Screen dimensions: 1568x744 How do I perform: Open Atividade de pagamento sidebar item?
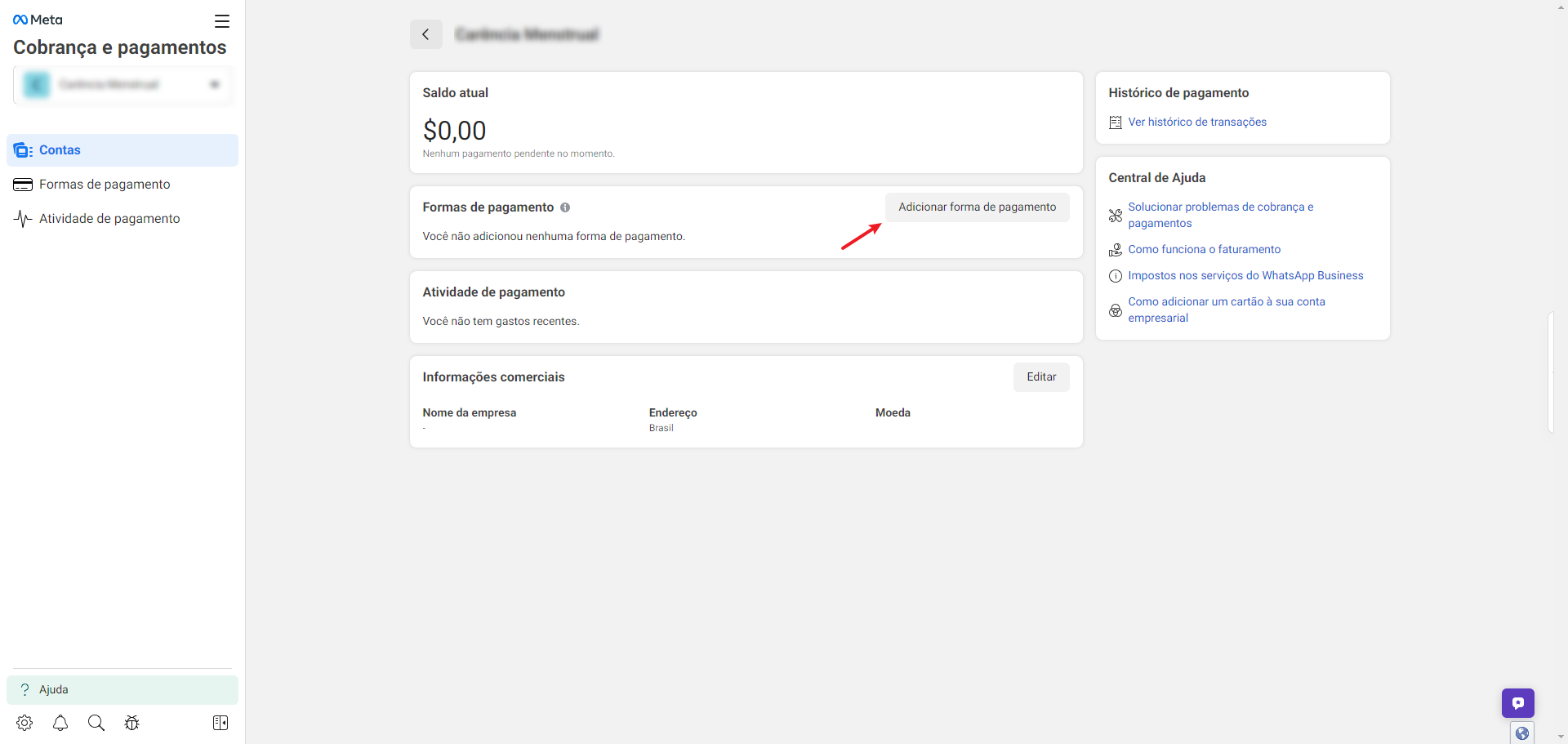[109, 219]
